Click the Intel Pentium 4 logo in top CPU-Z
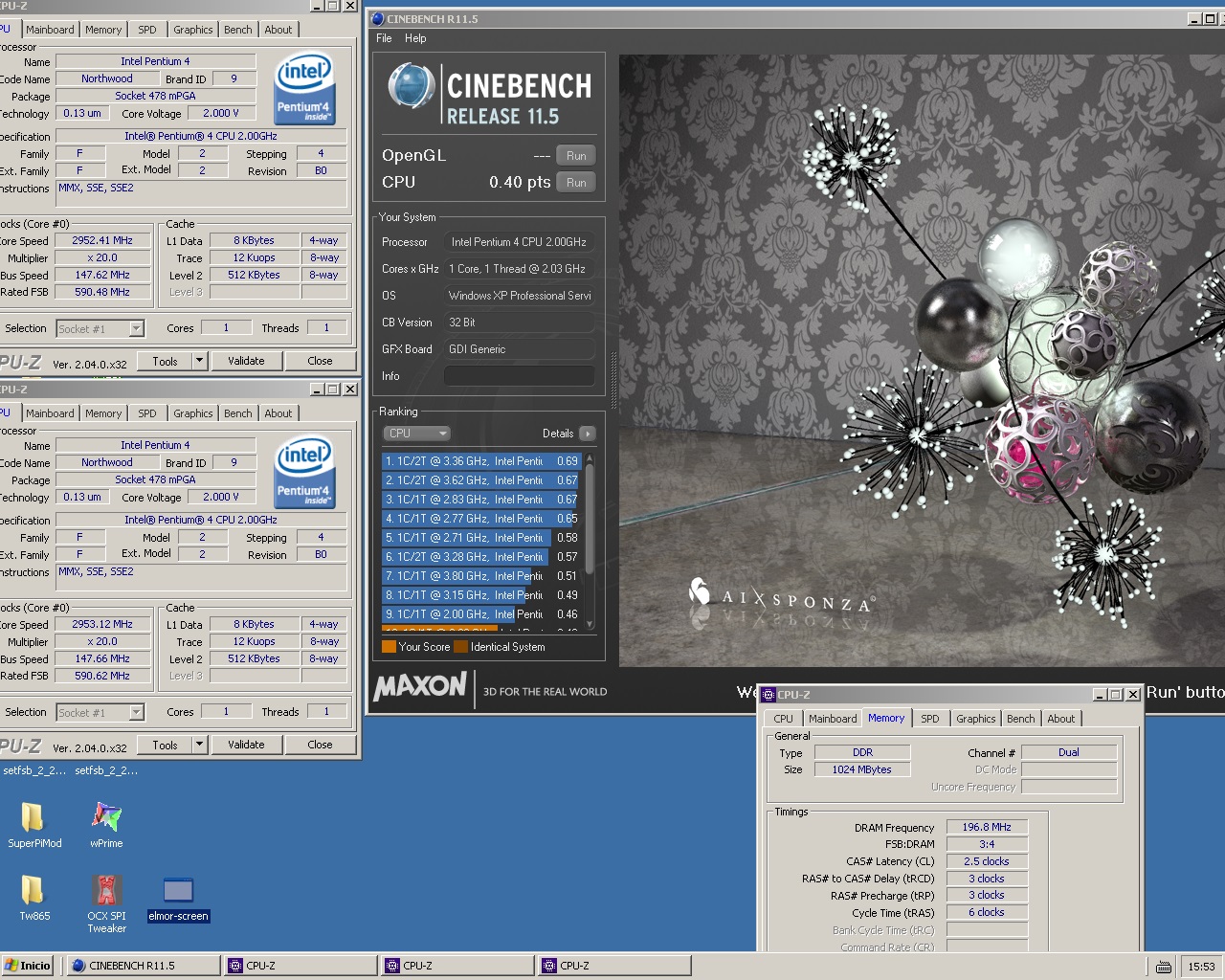The image size is (1225, 980). pos(304,88)
